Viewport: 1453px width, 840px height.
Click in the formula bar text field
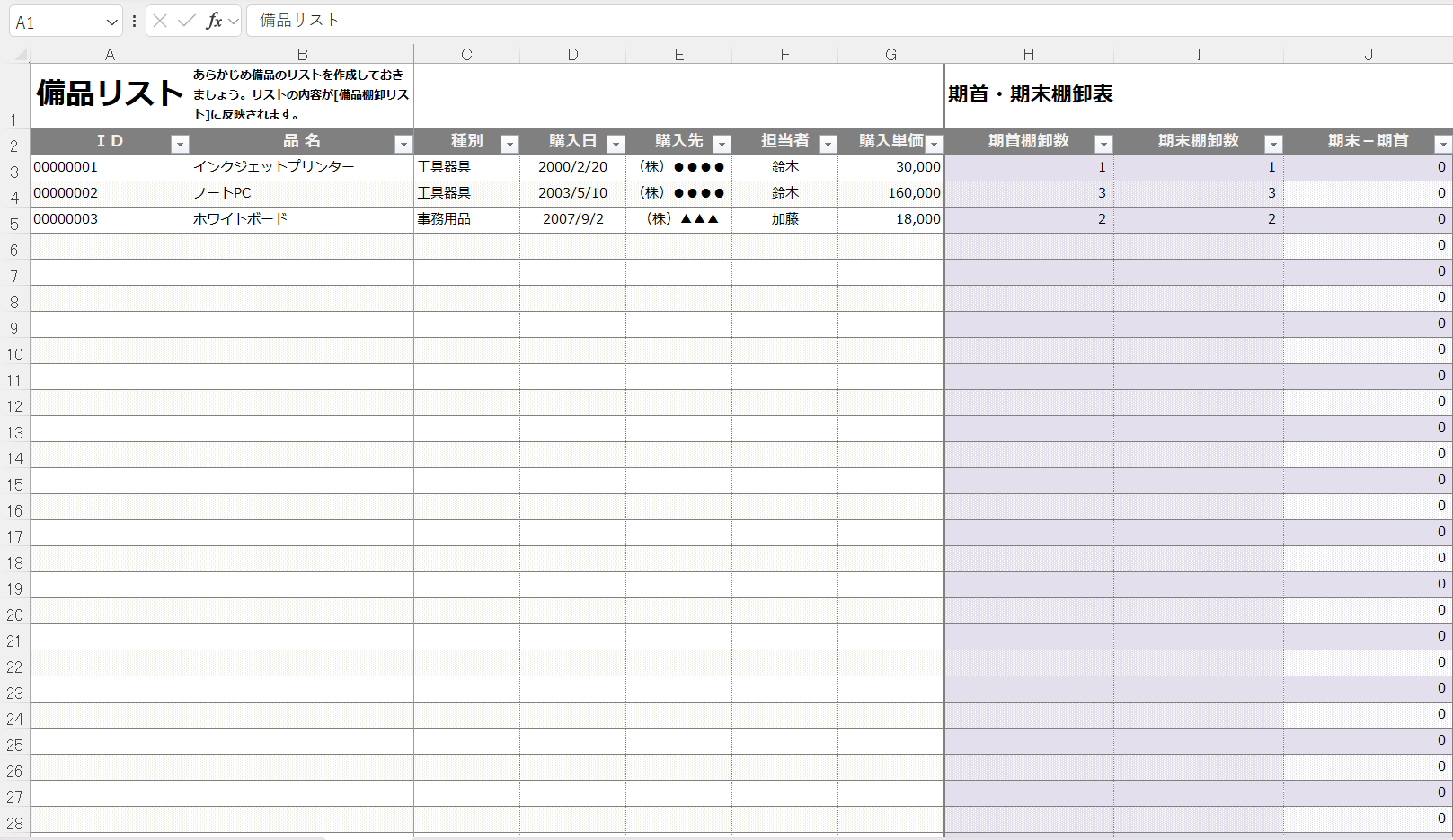pyautogui.click(x=809, y=21)
